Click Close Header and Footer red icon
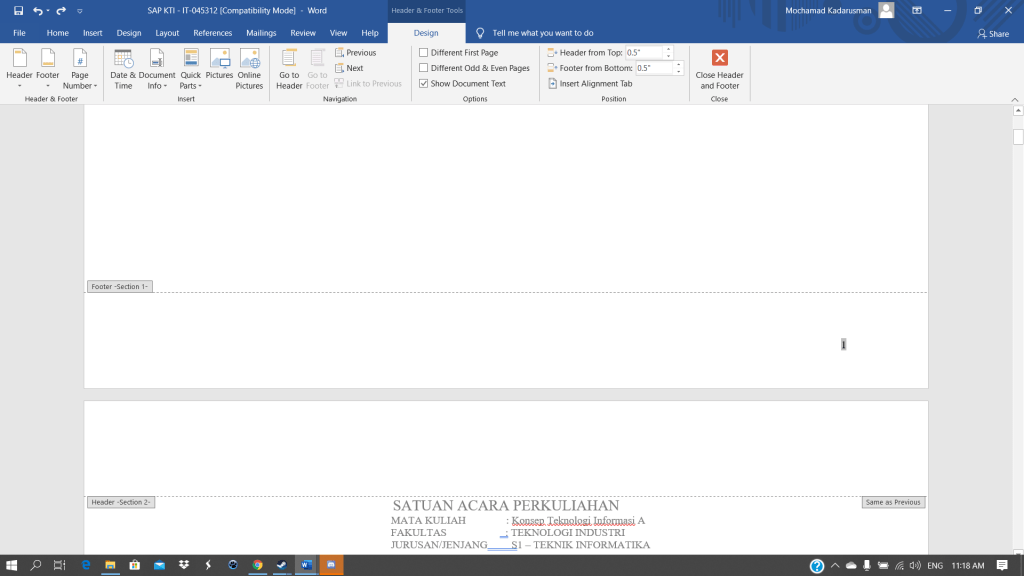The width and height of the screenshot is (1024, 576). 720,58
